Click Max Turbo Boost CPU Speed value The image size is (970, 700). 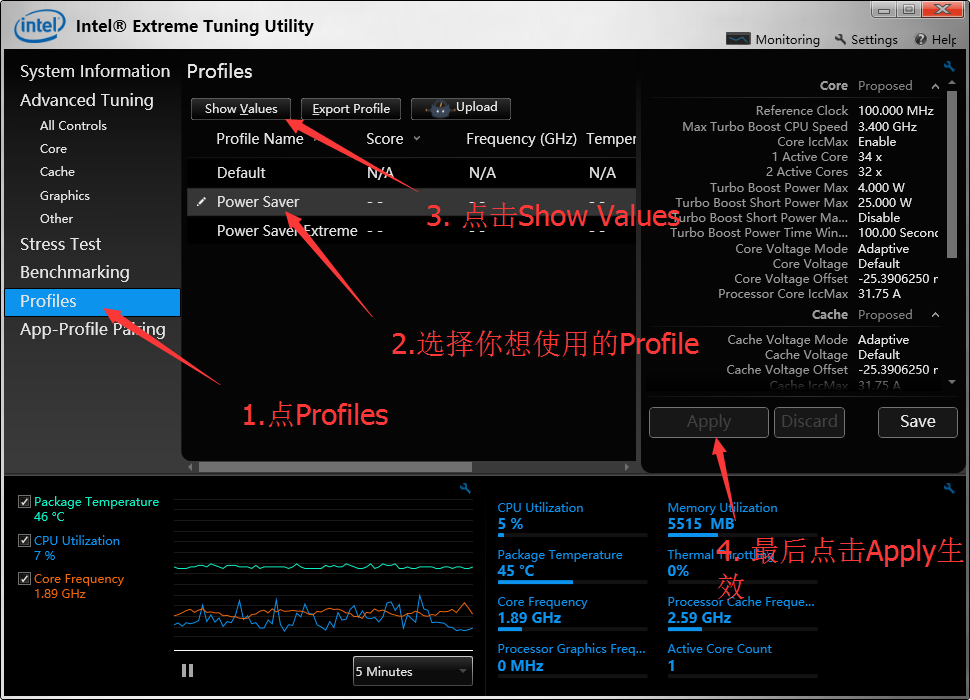coord(887,127)
